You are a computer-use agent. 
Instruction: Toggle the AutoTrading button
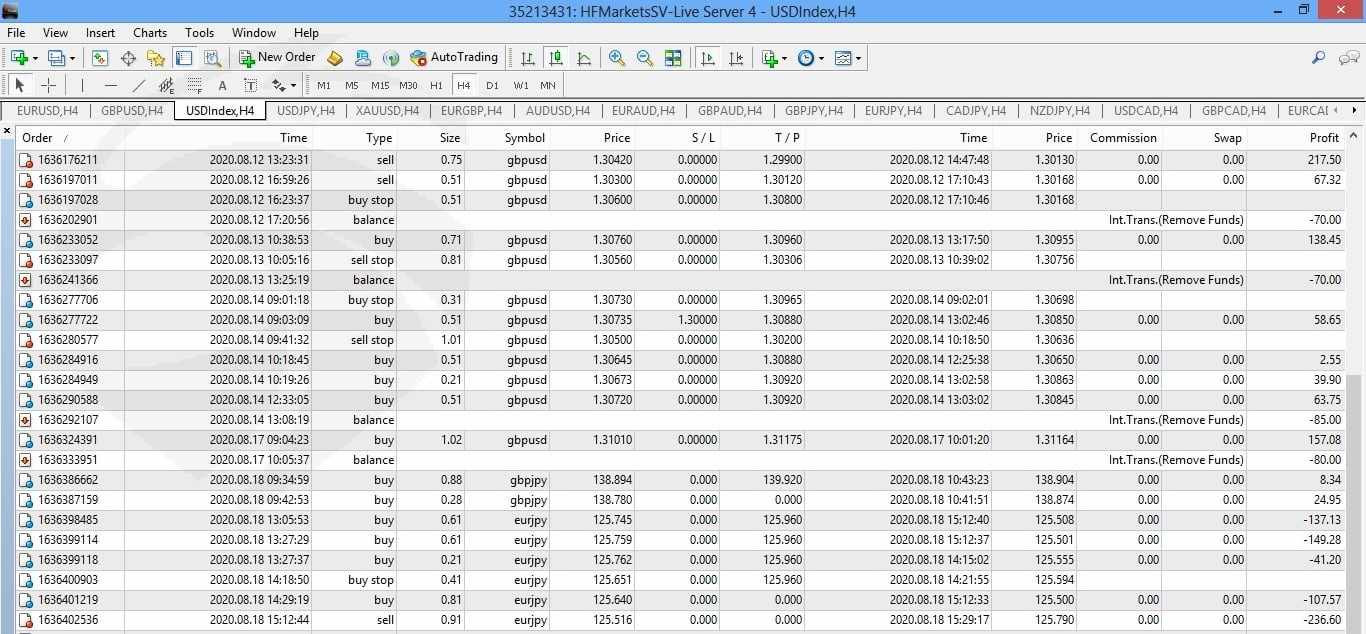pyautogui.click(x=453, y=58)
